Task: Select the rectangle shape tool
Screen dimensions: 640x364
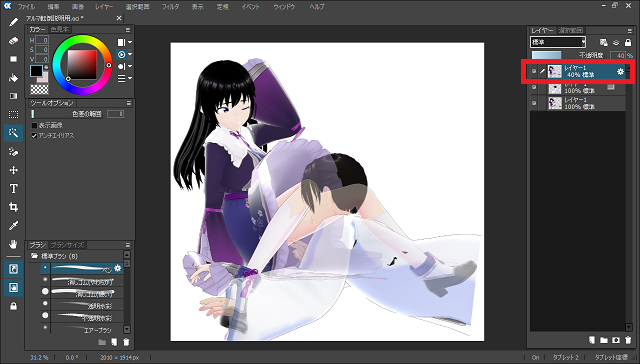Action: point(13,59)
